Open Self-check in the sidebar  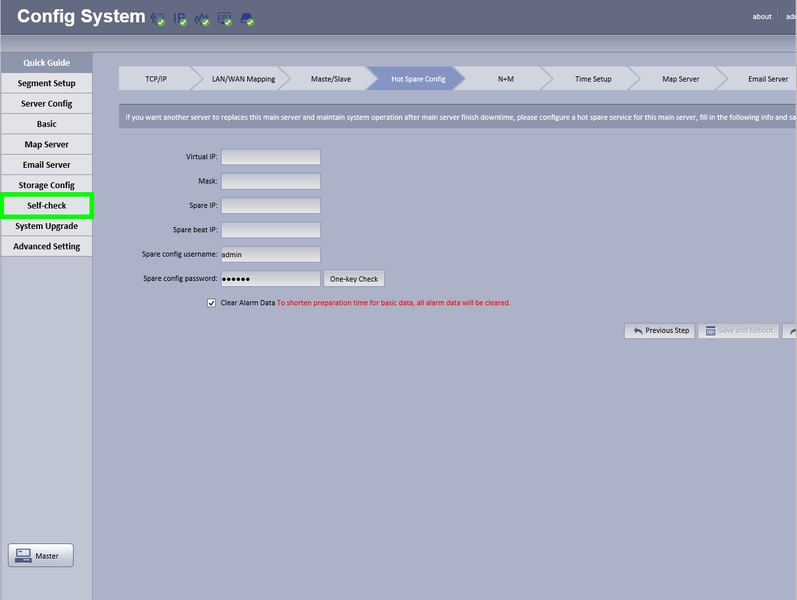(x=46, y=205)
